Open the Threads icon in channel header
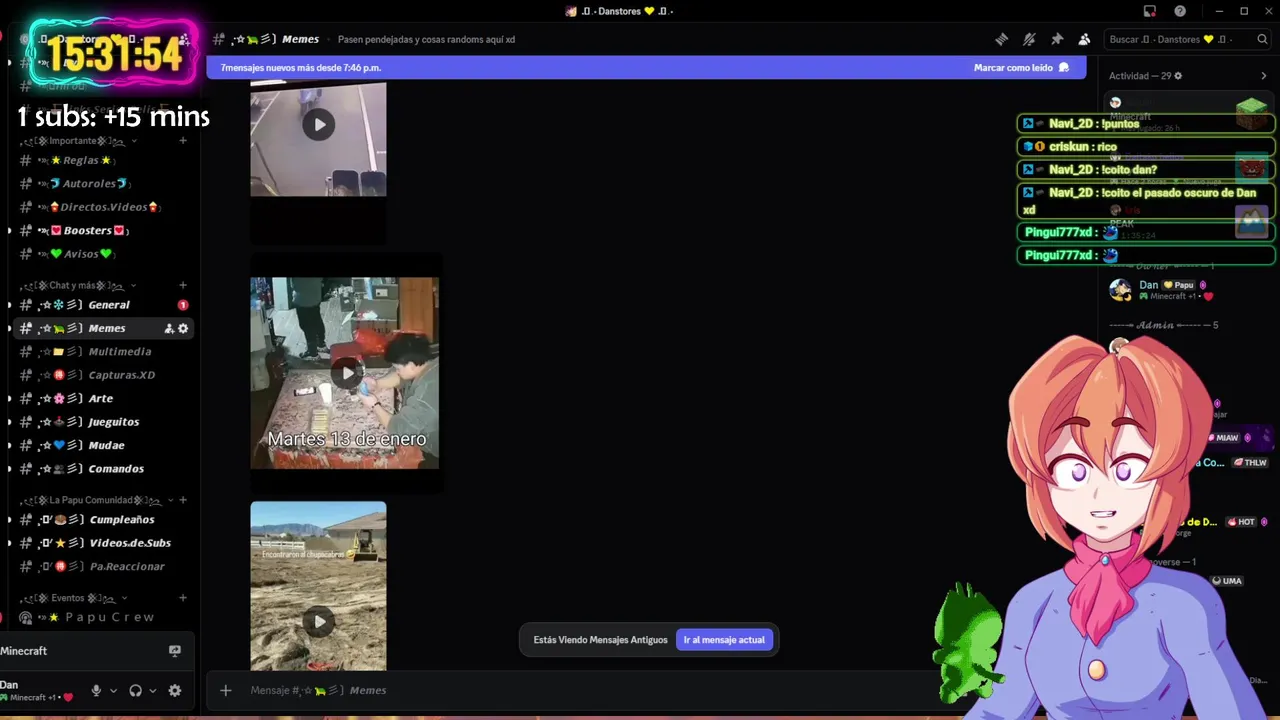This screenshot has height=720, width=1280. 1001,39
